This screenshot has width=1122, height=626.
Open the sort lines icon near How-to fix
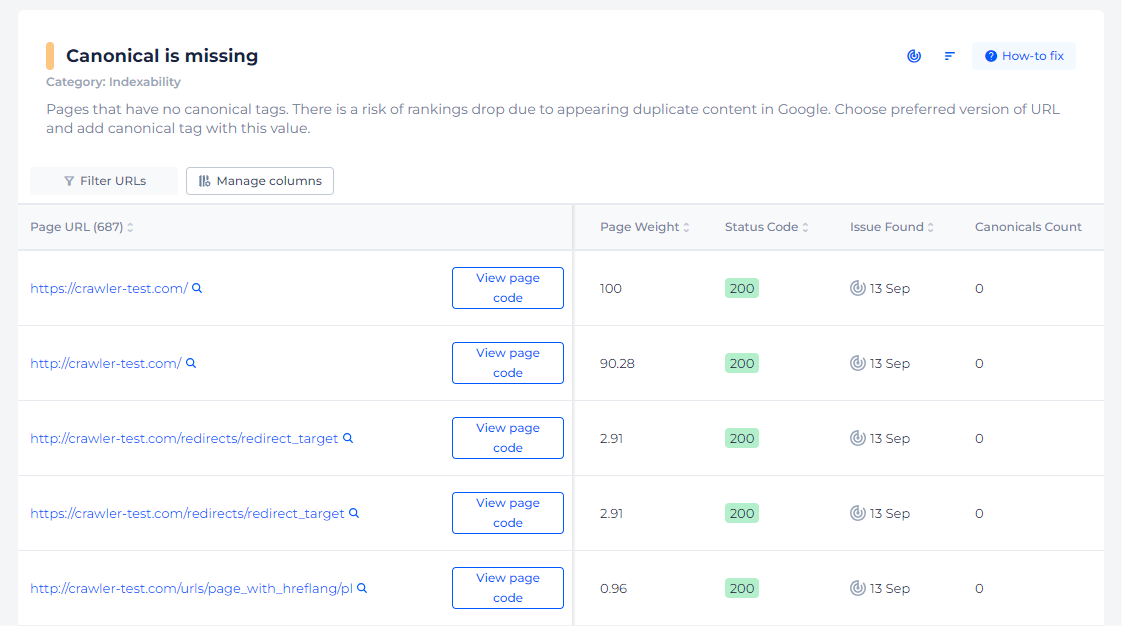pyautogui.click(x=950, y=56)
